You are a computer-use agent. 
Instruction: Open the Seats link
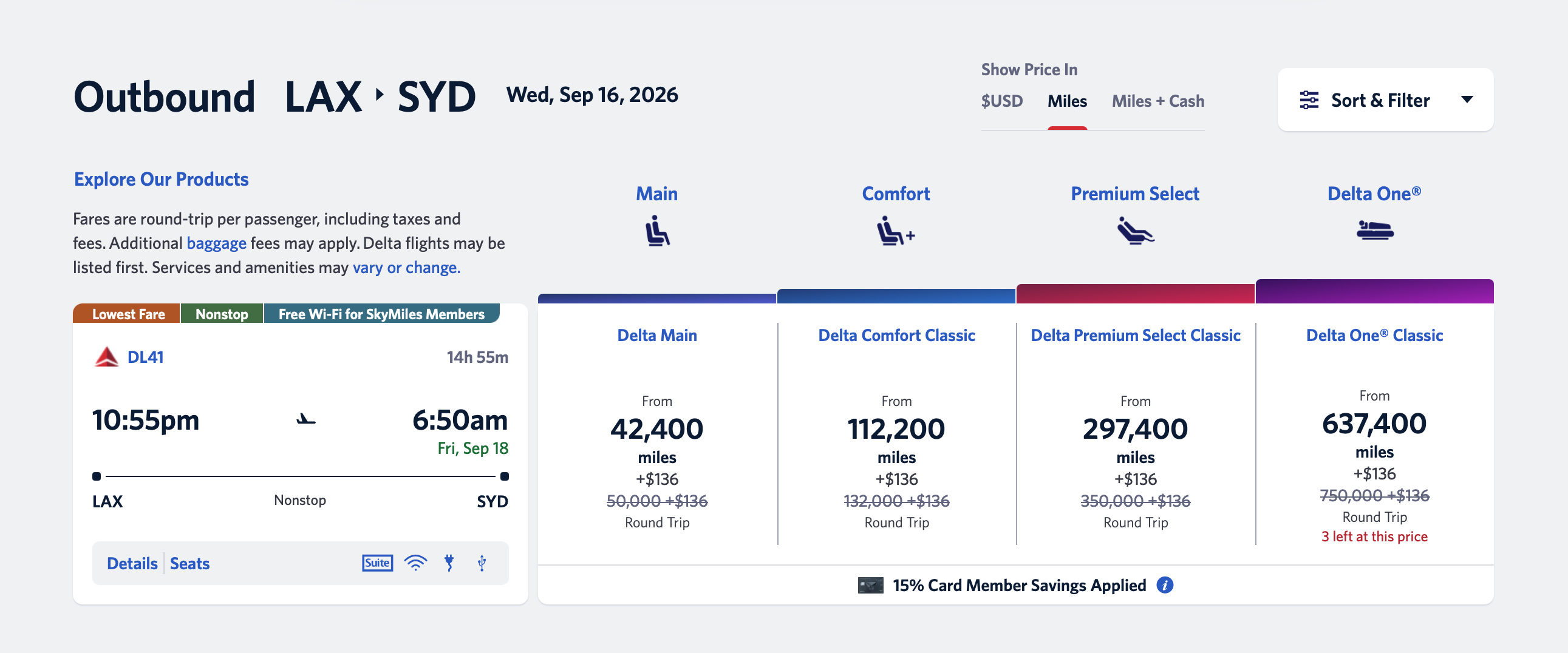(x=190, y=564)
